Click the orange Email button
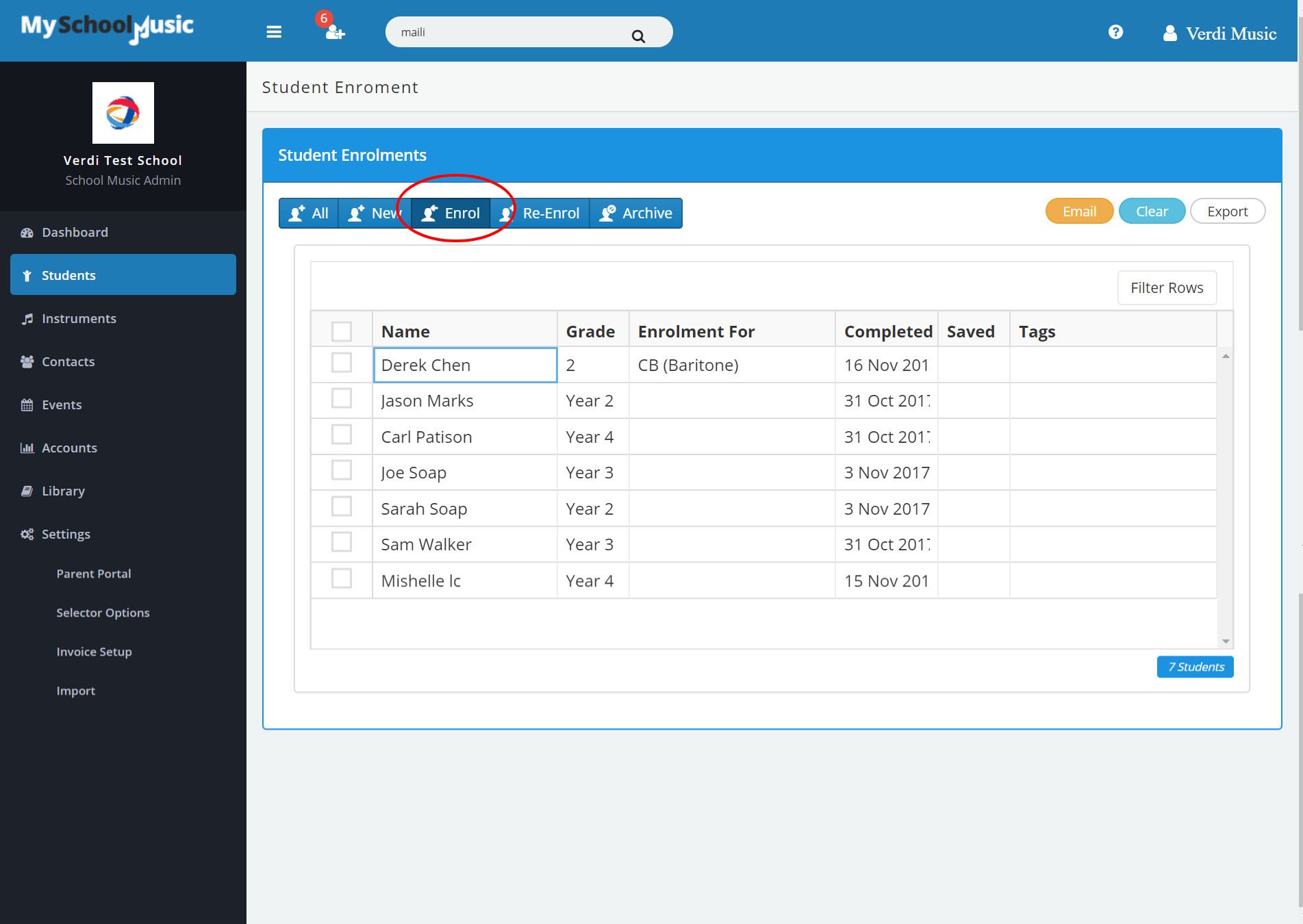Viewport: 1303px width, 924px height. [1079, 211]
